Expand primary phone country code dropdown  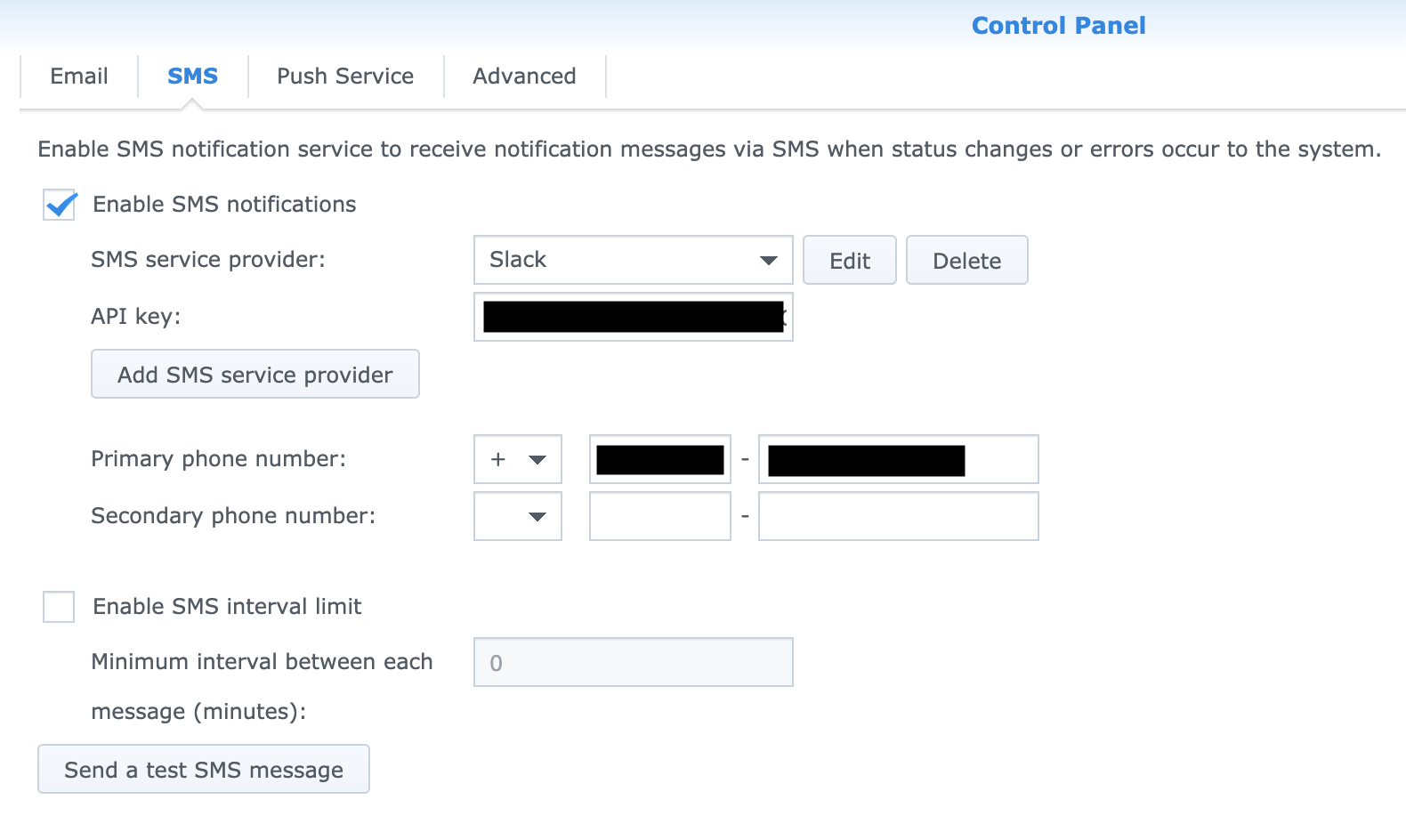[518, 459]
